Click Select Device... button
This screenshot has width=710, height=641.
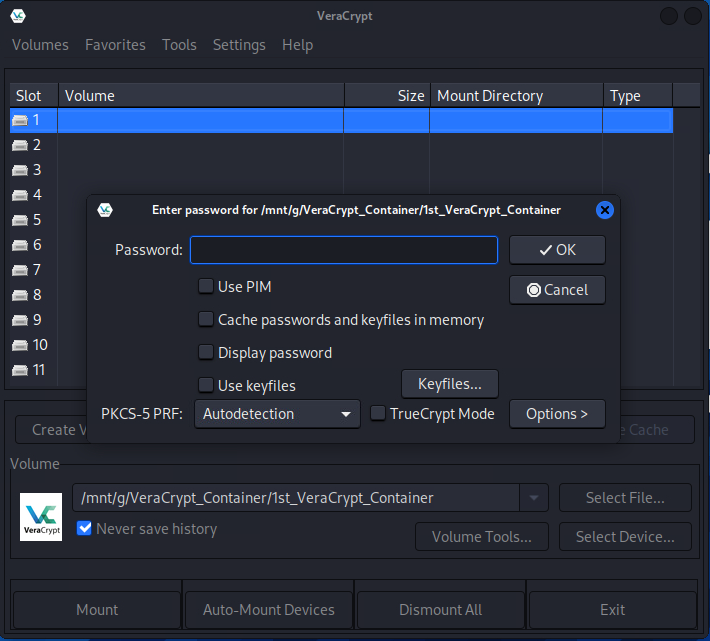coord(625,537)
